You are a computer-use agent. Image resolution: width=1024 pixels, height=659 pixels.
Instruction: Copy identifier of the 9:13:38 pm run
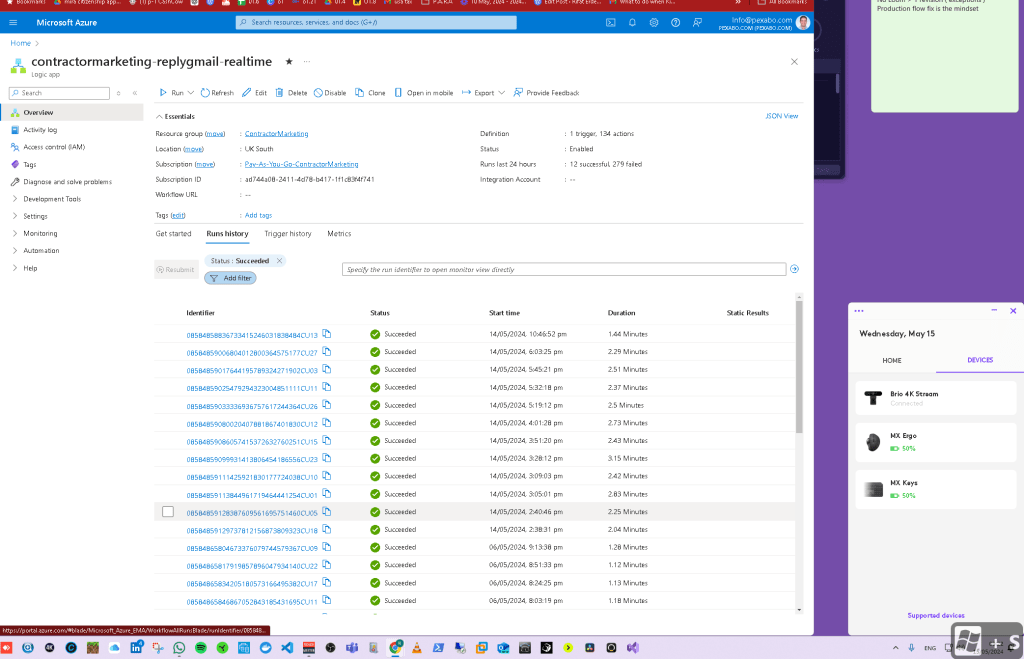coord(327,547)
